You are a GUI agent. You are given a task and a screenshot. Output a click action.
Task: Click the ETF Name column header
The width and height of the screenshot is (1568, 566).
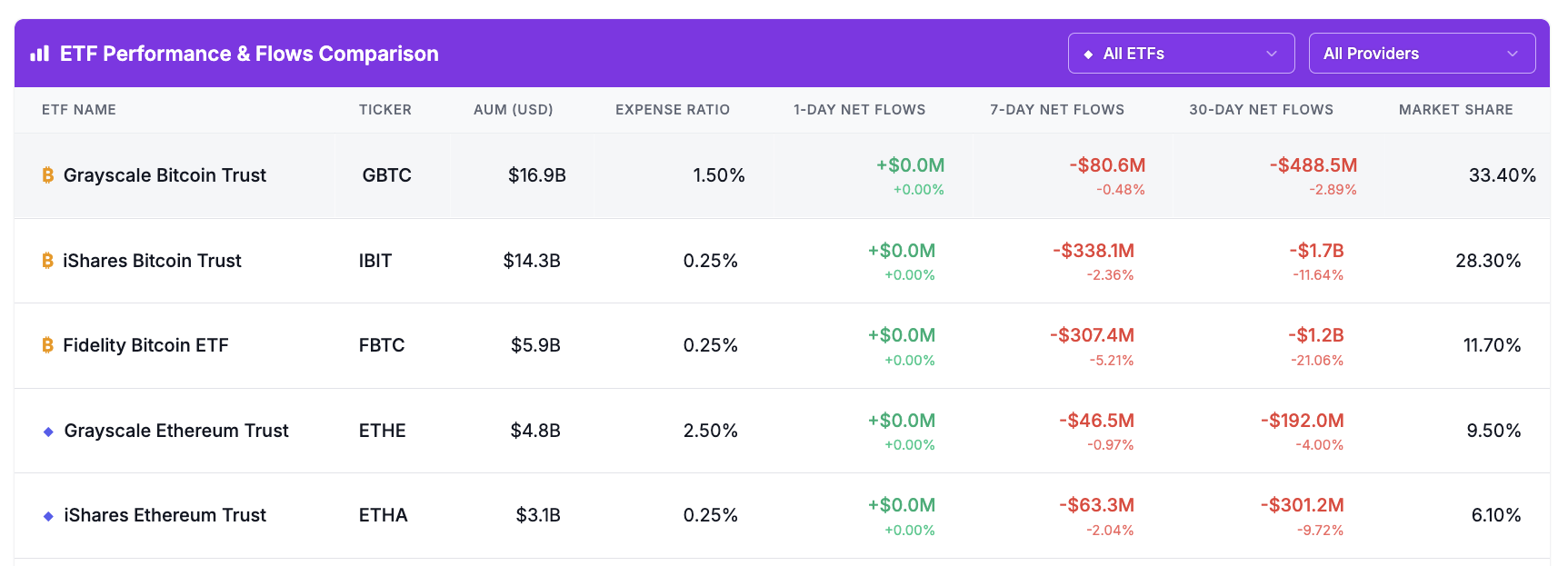79,110
